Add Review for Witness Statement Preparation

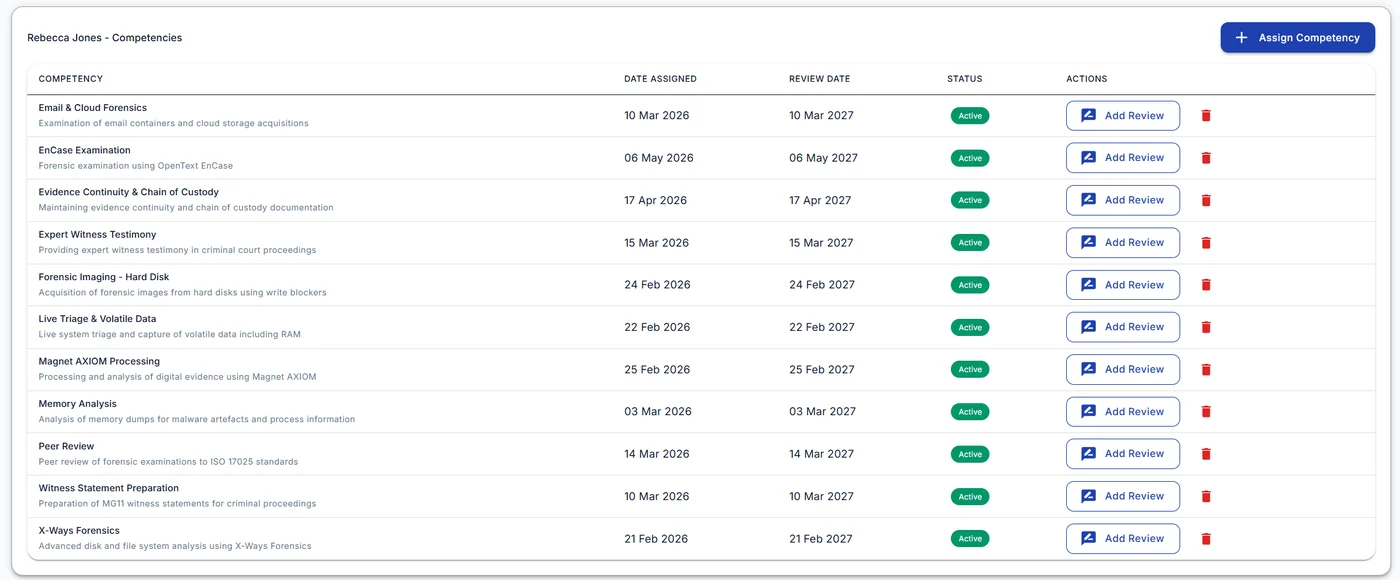tap(1122, 496)
